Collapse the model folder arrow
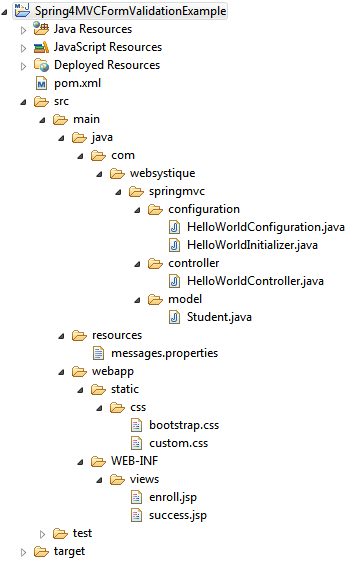The width and height of the screenshot is (364, 561). point(137,300)
